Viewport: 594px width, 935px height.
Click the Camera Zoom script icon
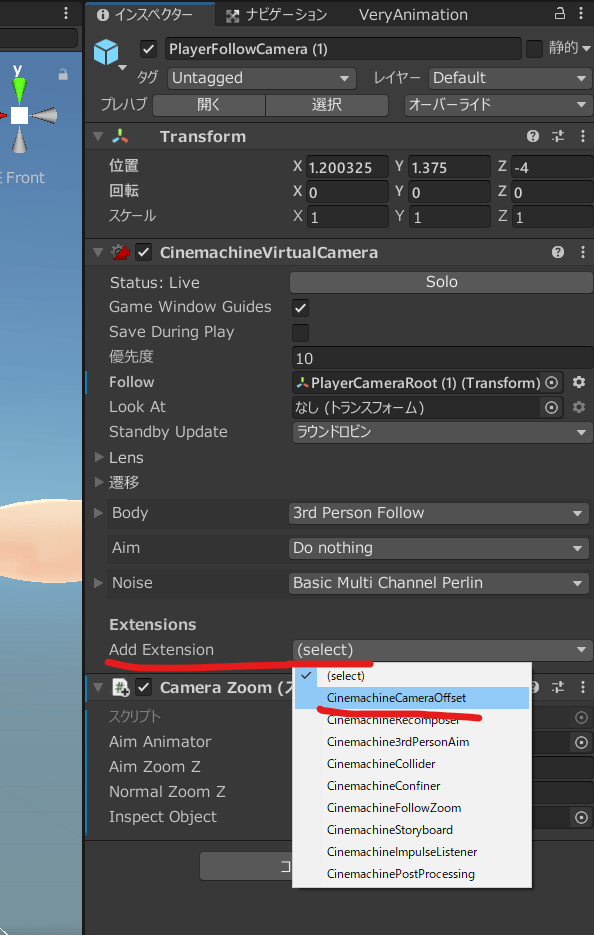coord(121,688)
